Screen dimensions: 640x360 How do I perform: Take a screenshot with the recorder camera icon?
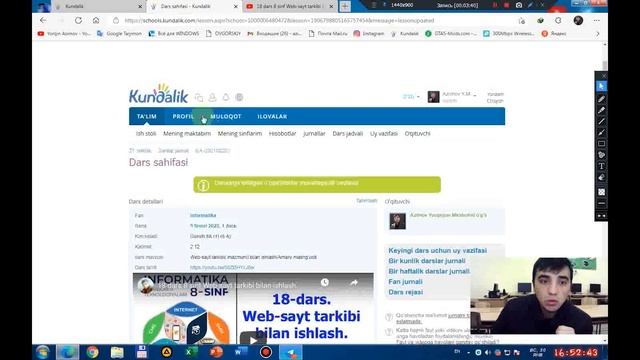pos(518,5)
